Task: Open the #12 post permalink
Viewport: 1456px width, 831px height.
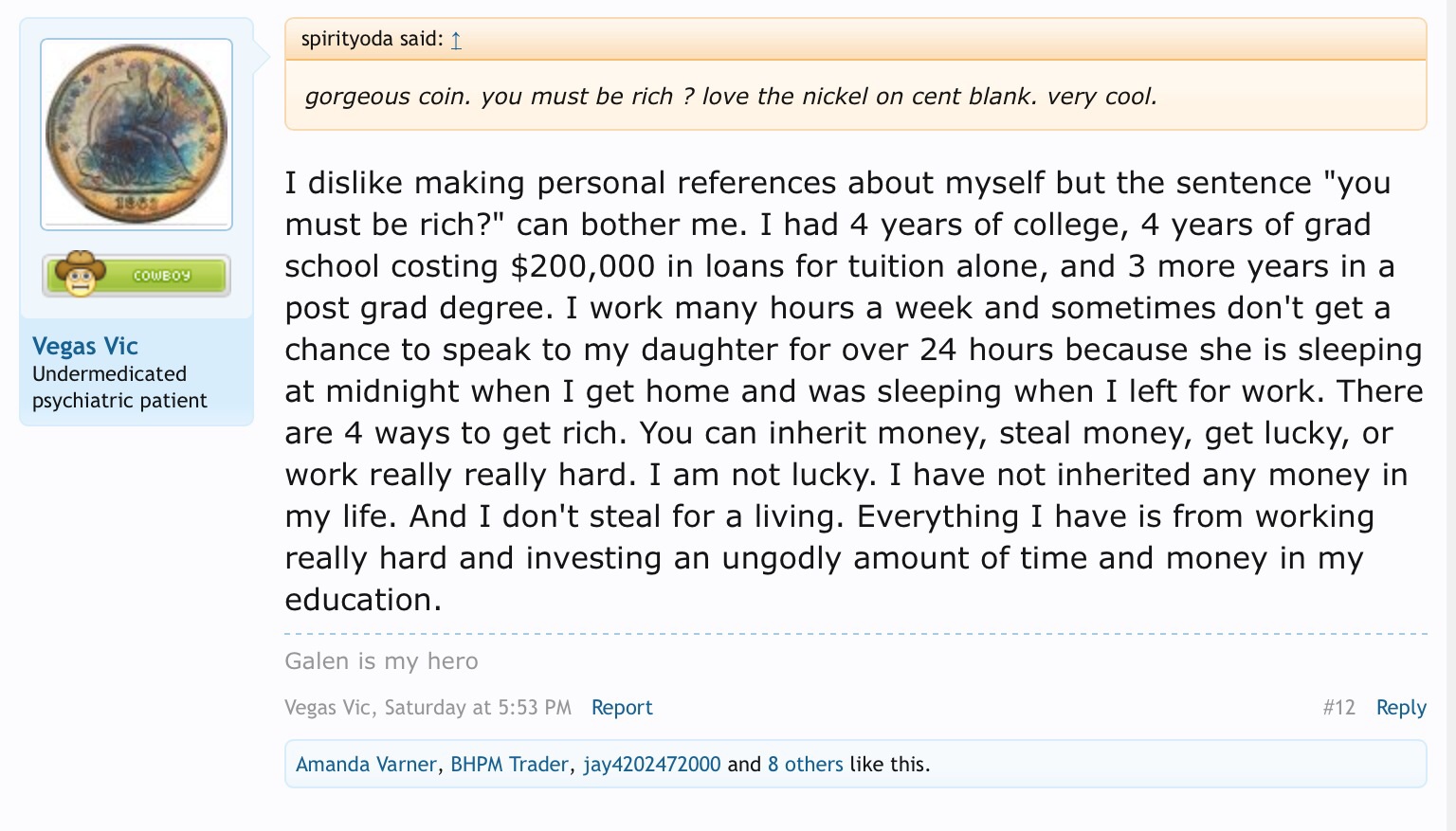Action: (x=1338, y=708)
